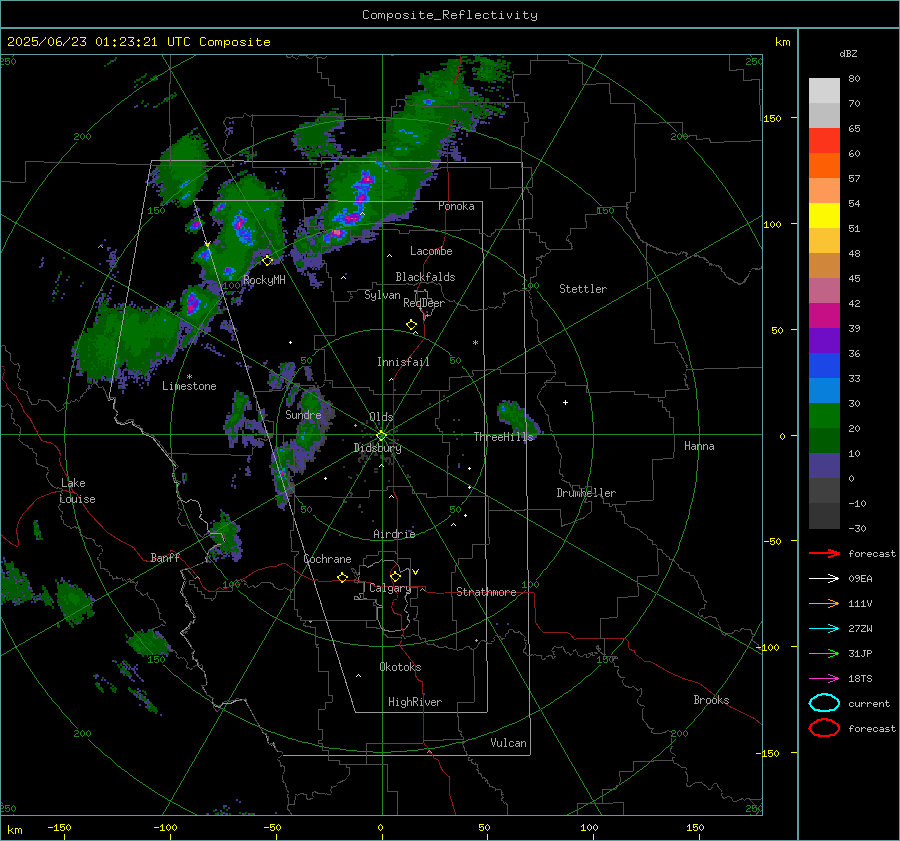Click the Sylvan label on the map
The width and height of the screenshot is (900, 841).
[x=382, y=295]
